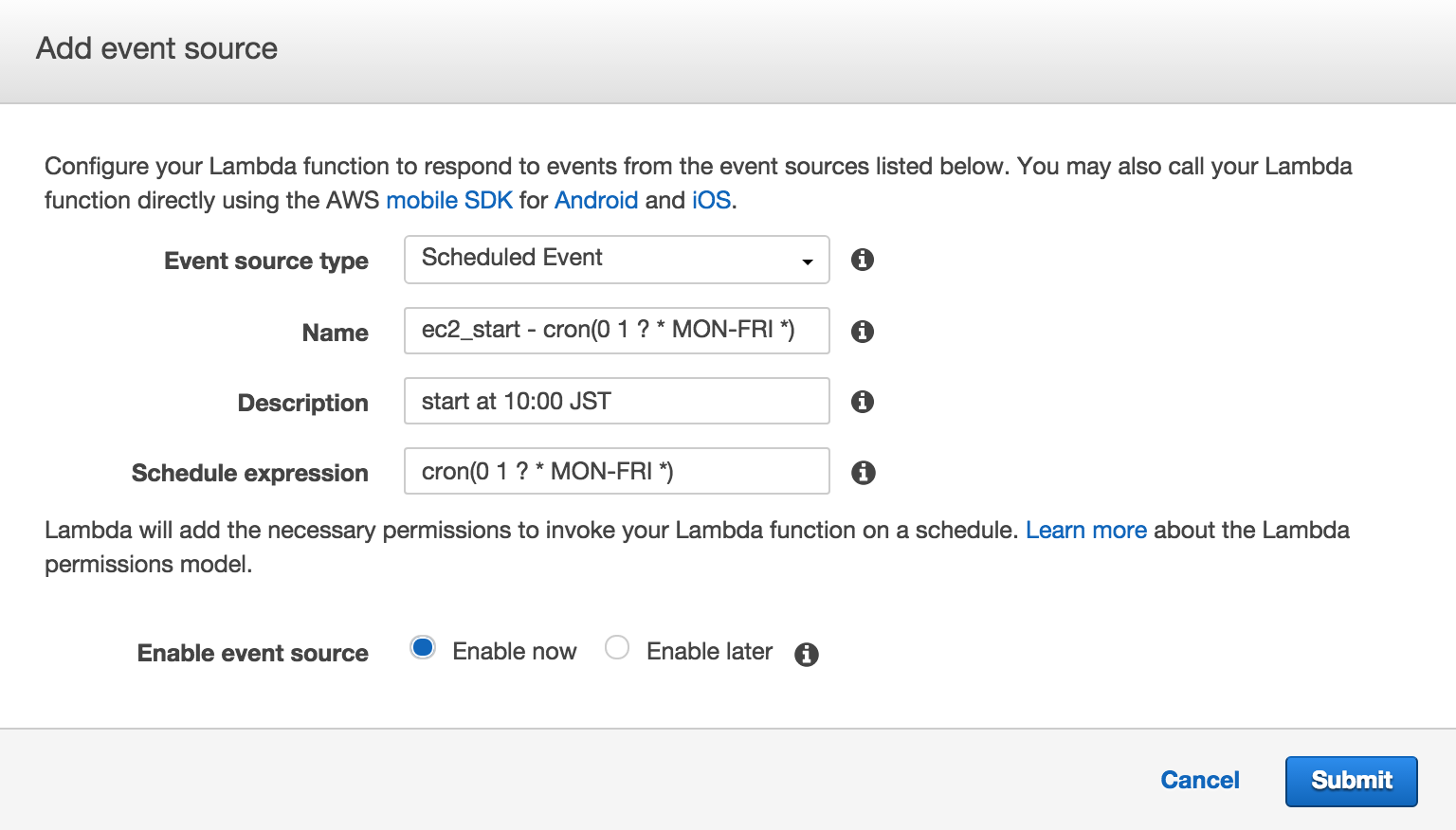
Task: Follow the Learn more permissions link
Action: click(1085, 531)
